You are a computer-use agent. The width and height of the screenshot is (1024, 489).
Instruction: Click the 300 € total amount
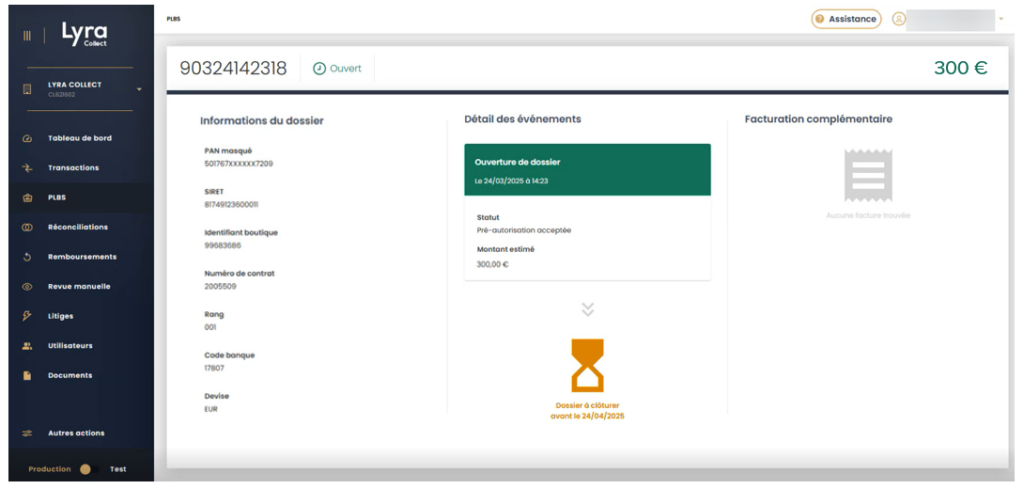pos(961,68)
